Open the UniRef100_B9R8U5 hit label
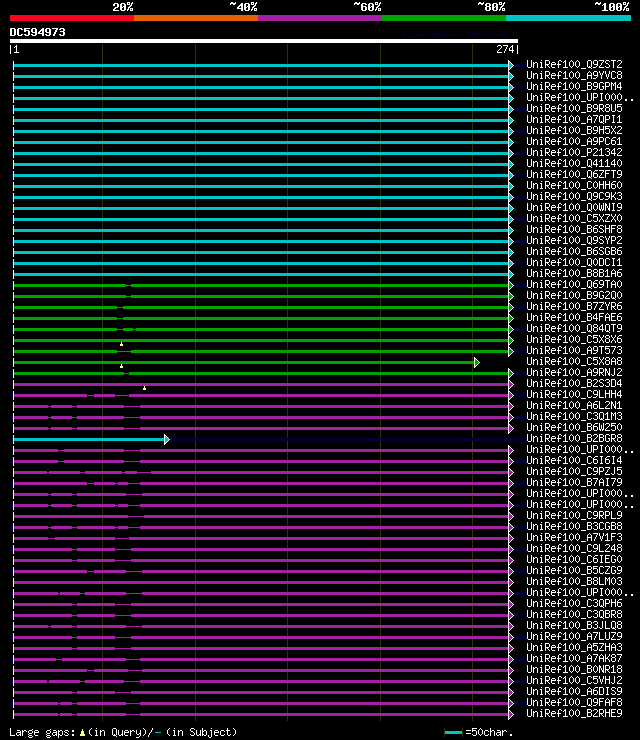Viewport: 640px width, 740px height. (x=574, y=108)
